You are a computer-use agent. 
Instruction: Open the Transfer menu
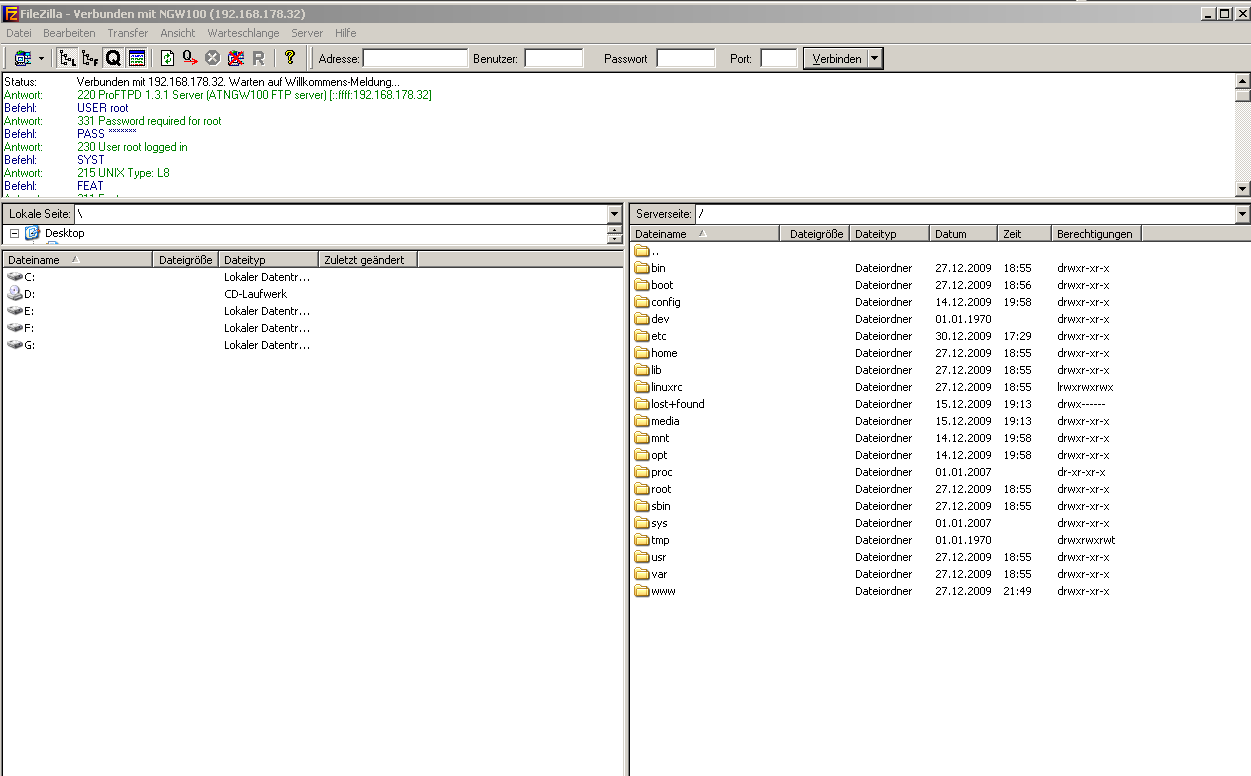[128, 33]
